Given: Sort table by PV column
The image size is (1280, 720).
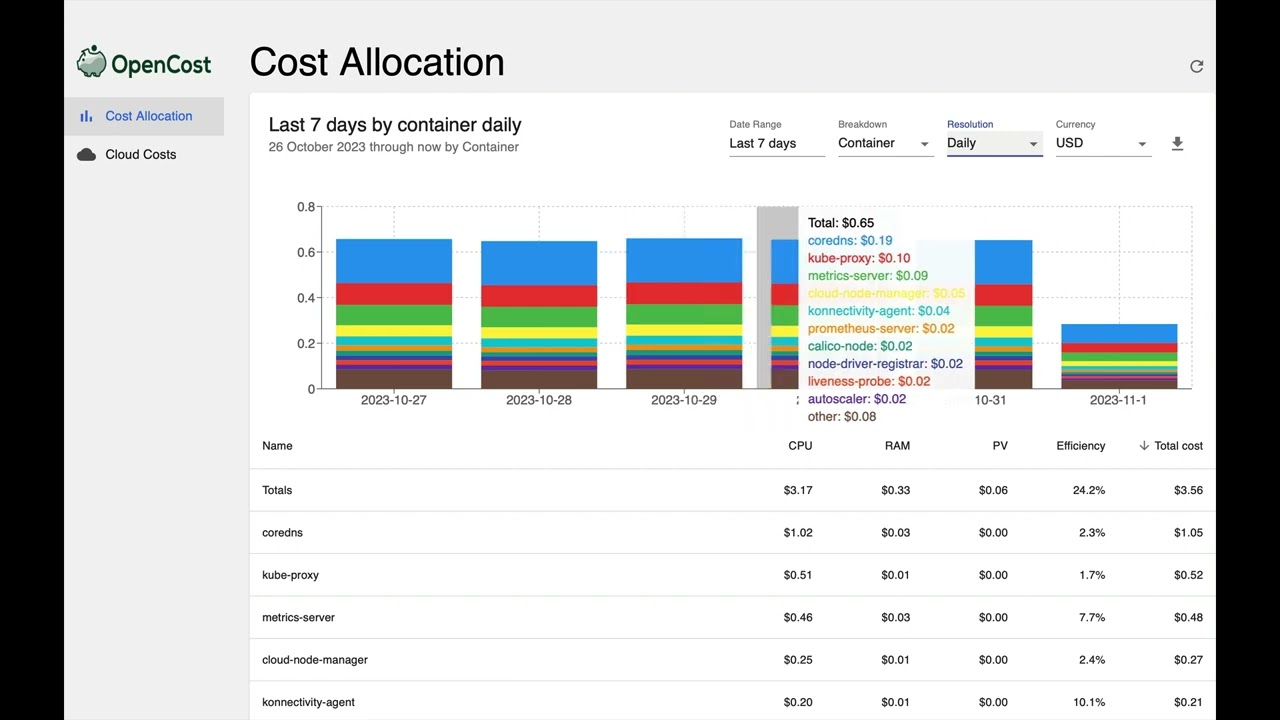Looking at the screenshot, I should [1000, 446].
